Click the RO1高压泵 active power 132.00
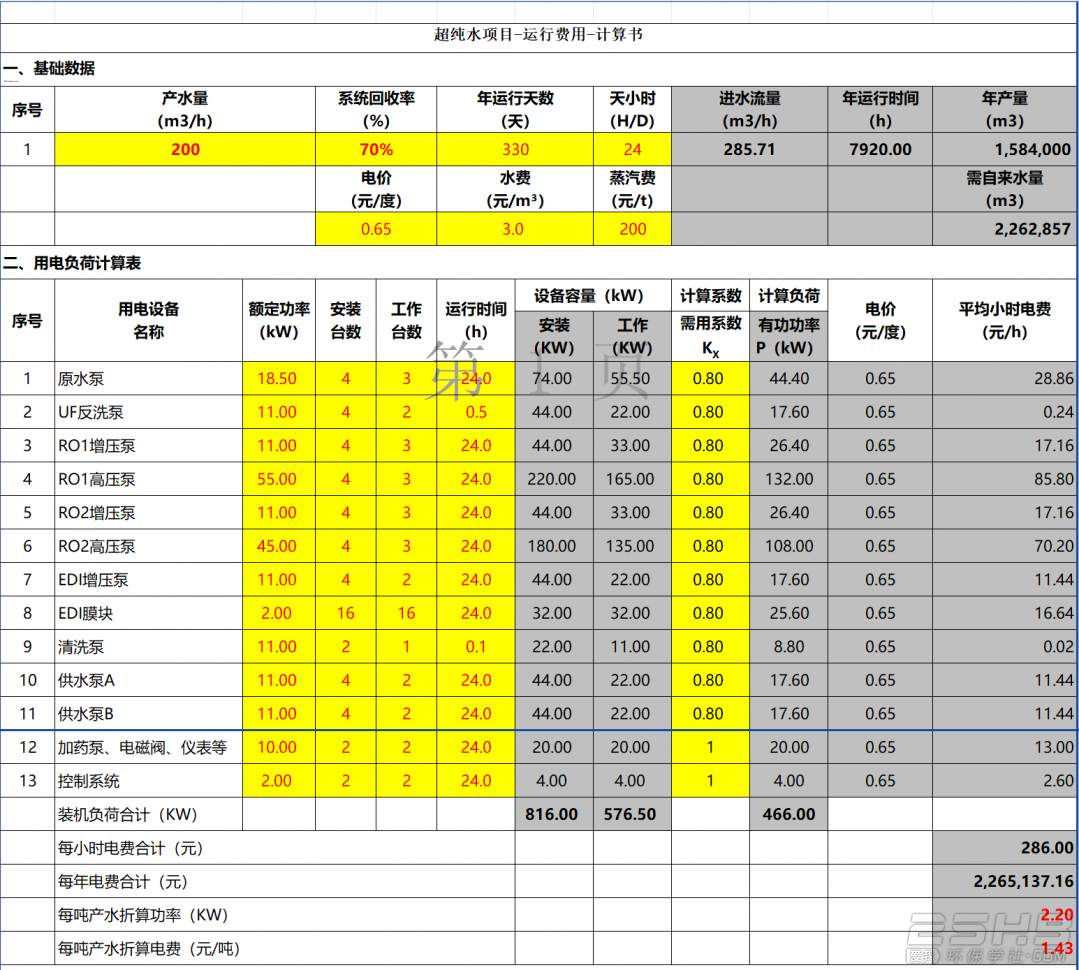This screenshot has height=970, width=1079. click(789, 479)
